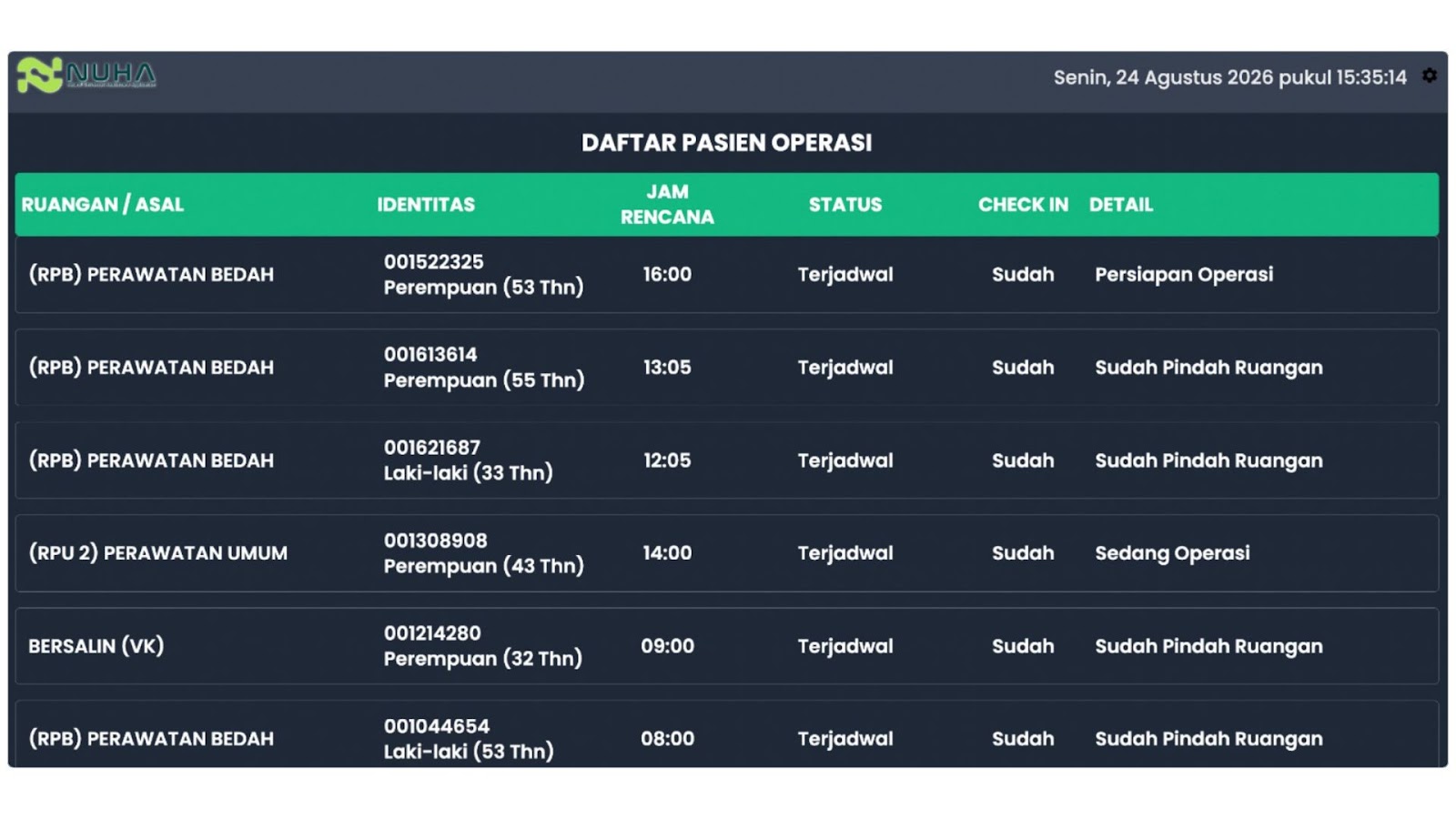Screen dimensions: 1456x819
Task: Click the NUHA logo
Action: [x=86, y=75]
